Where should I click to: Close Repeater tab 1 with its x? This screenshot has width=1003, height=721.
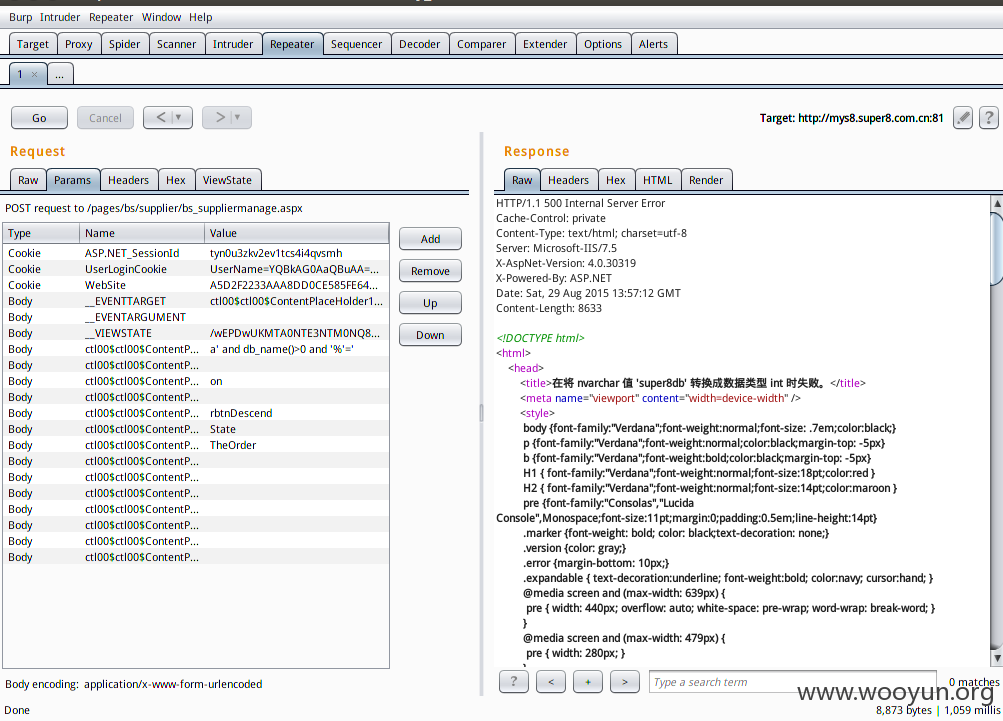35,75
